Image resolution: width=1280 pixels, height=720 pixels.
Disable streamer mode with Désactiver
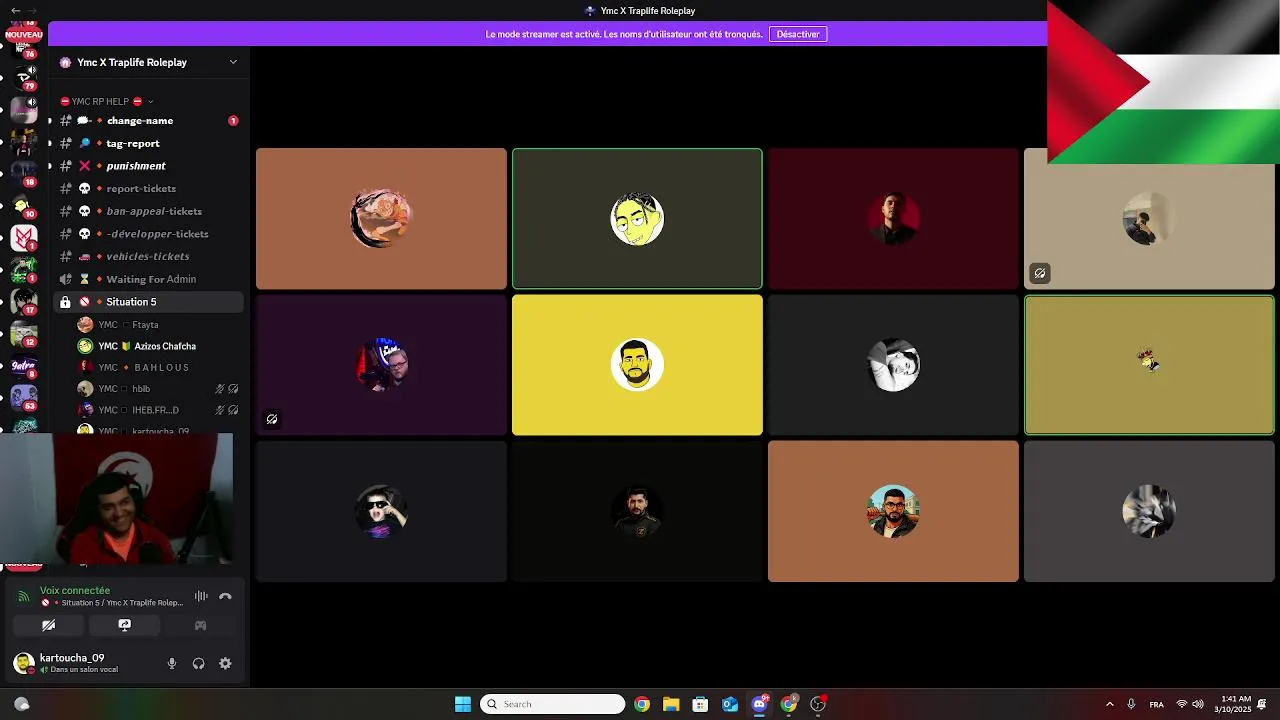798,34
